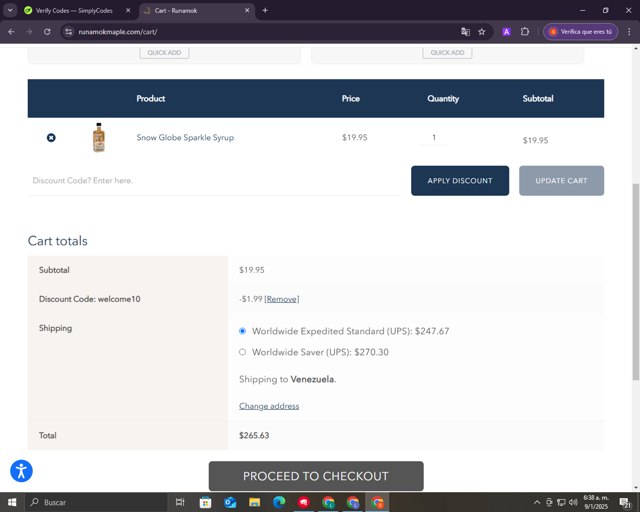The image size is (640, 512).
Task: Focus the Discount Code input field
Action: [x=214, y=180]
